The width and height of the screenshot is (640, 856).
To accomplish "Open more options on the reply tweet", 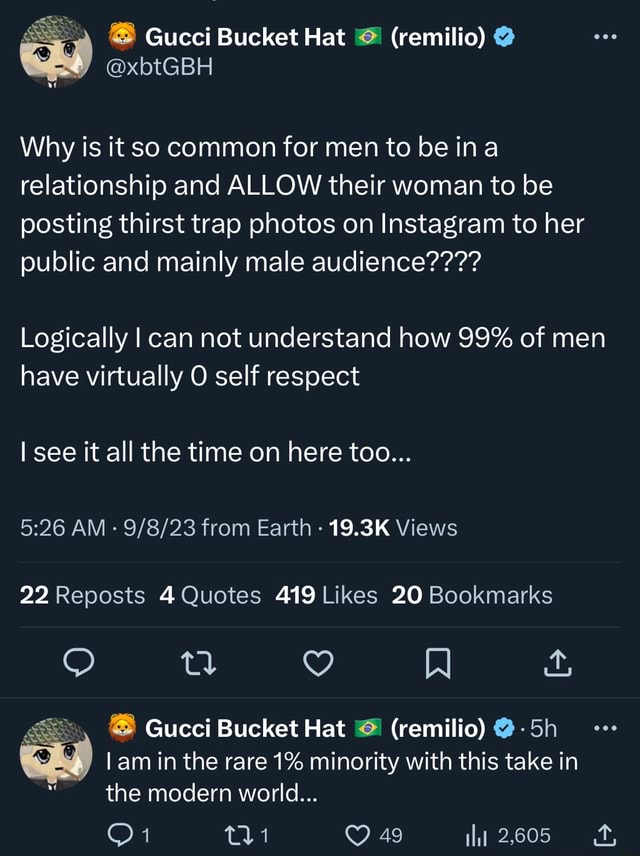I will pyautogui.click(x=606, y=727).
